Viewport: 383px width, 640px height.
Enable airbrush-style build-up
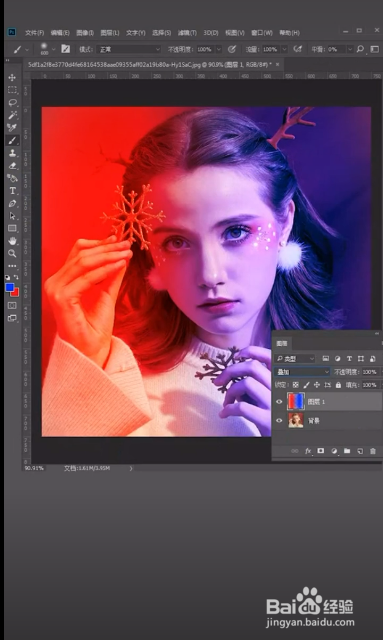(298, 49)
